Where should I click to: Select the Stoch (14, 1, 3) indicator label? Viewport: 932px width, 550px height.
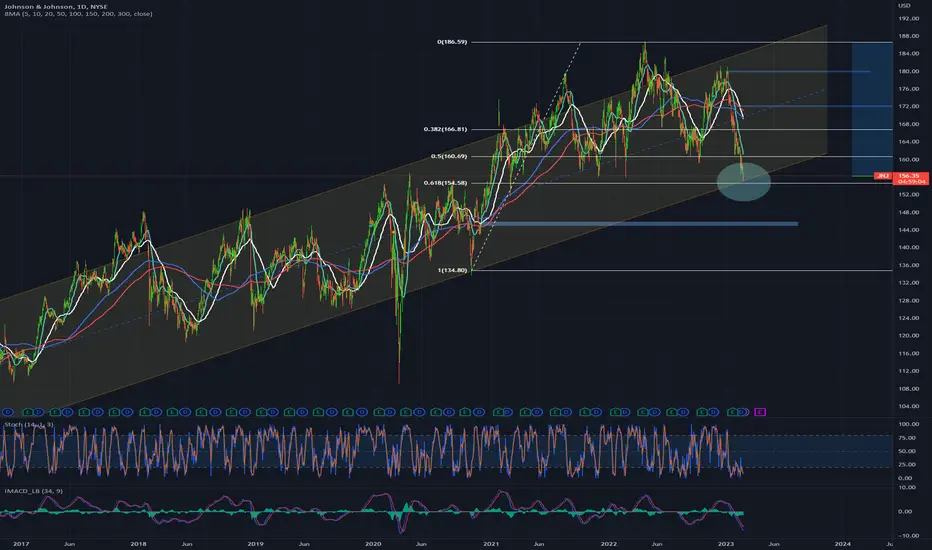pyautogui.click(x=29, y=425)
